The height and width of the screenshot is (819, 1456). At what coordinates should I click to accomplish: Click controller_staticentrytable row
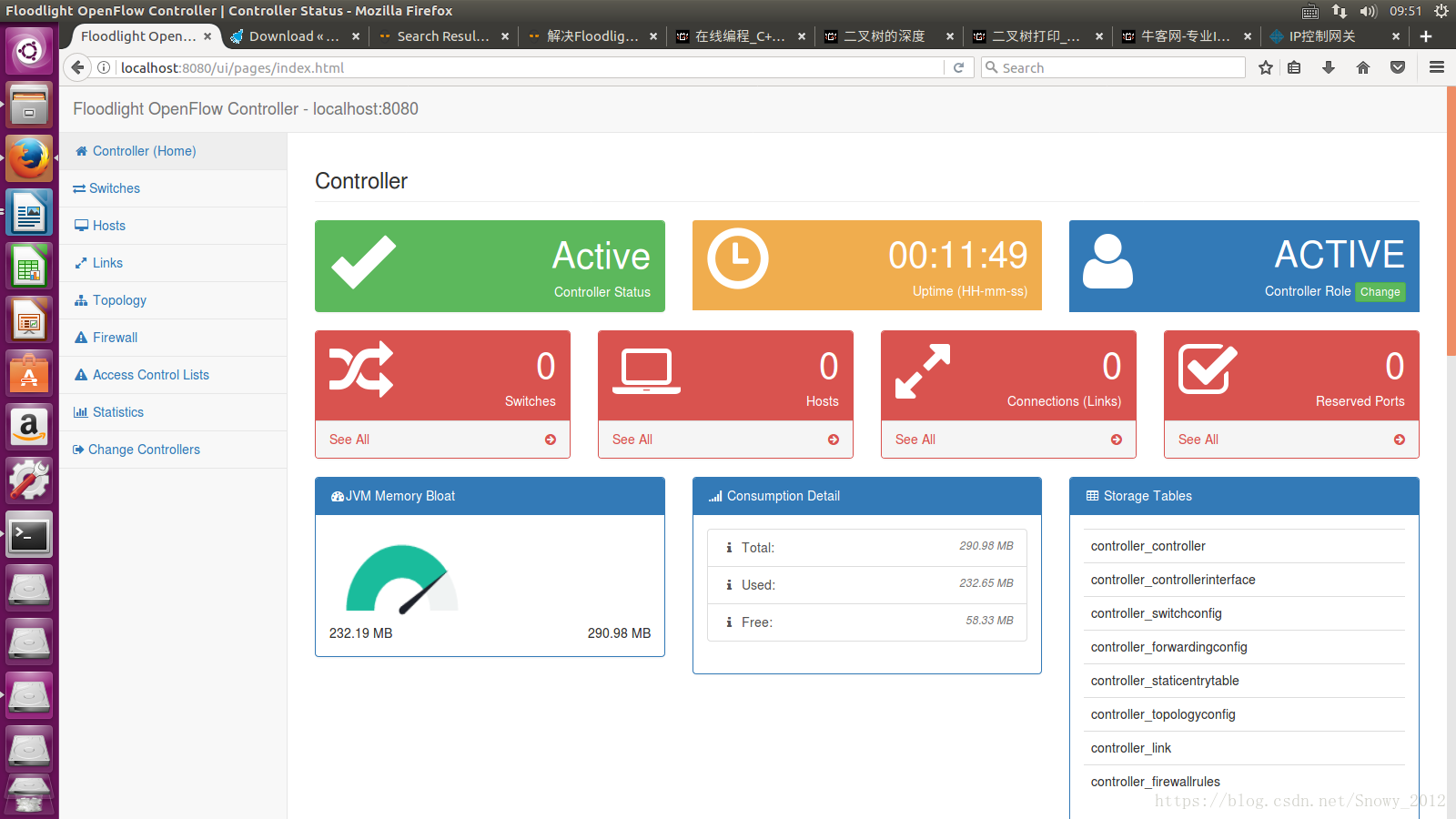pos(1244,681)
